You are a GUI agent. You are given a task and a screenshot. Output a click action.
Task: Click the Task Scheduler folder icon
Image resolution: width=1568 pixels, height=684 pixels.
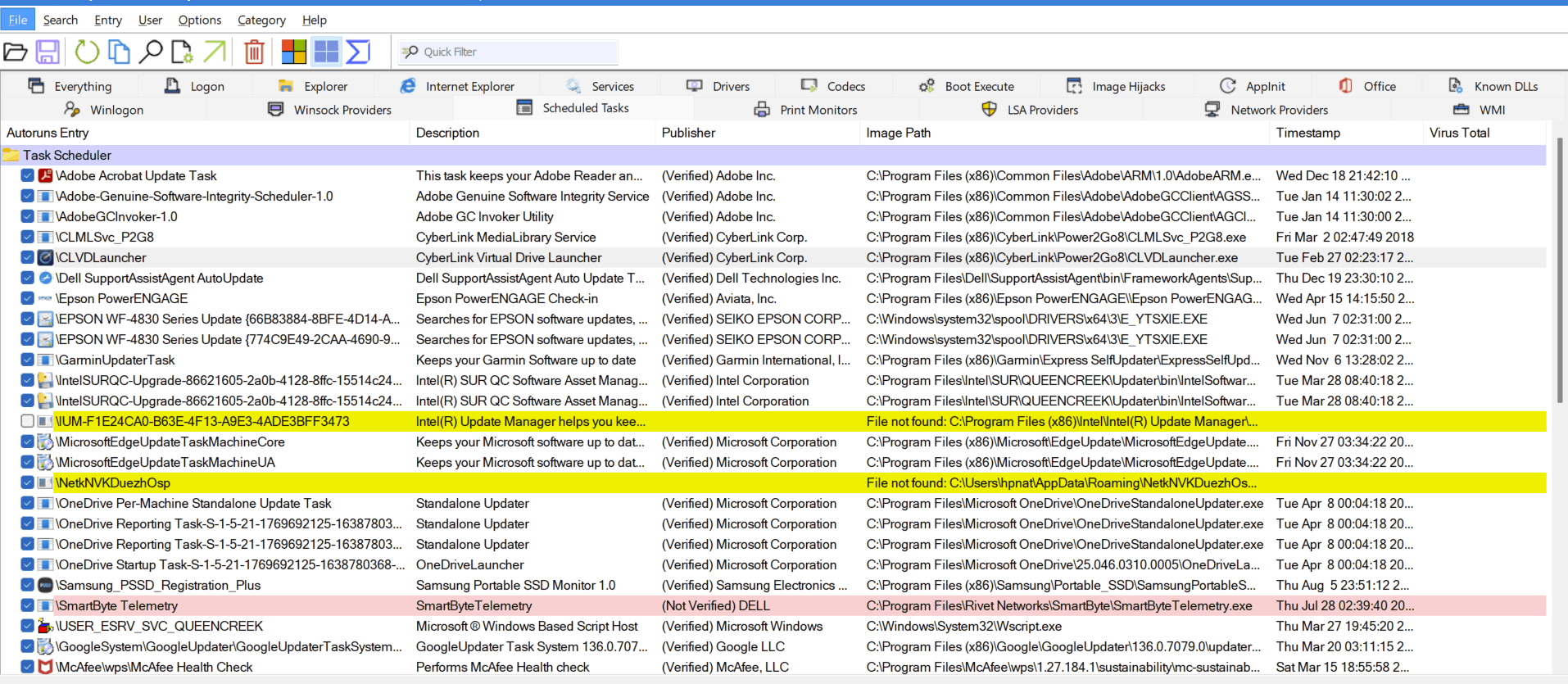[x=11, y=155]
